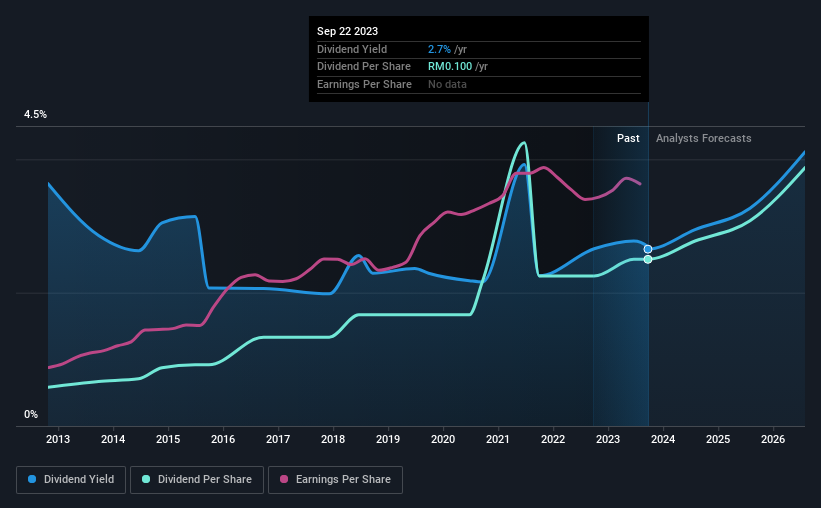Click the 2026 x-axis year label
This screenshot has width=821, height=508.
point(773,439)
